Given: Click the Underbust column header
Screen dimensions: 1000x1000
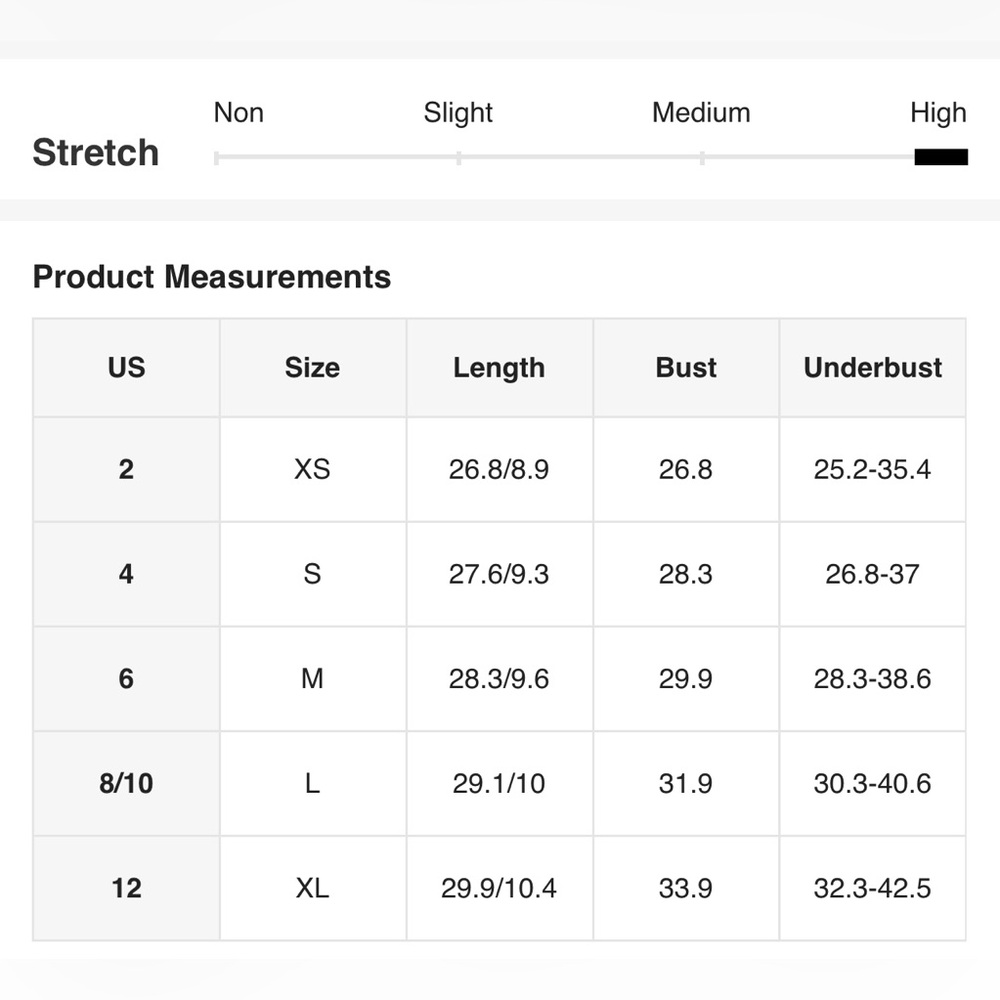Looking at the screenshot, I should click(x=873, y=368).
